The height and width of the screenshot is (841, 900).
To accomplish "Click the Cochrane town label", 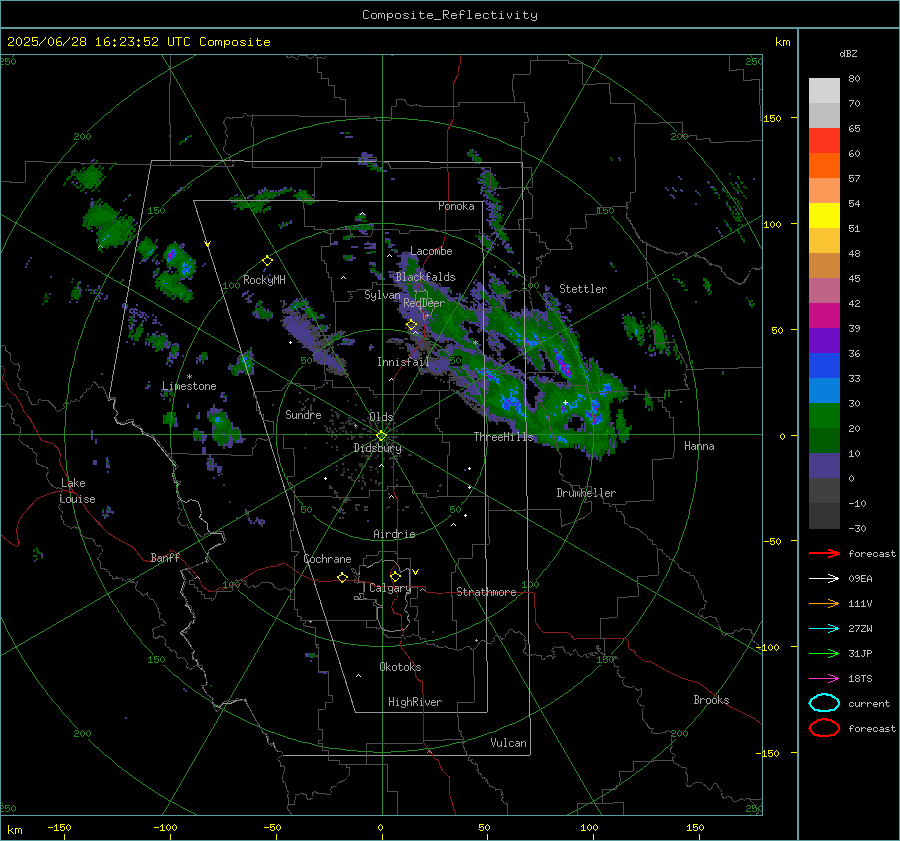I will [327, 559].
